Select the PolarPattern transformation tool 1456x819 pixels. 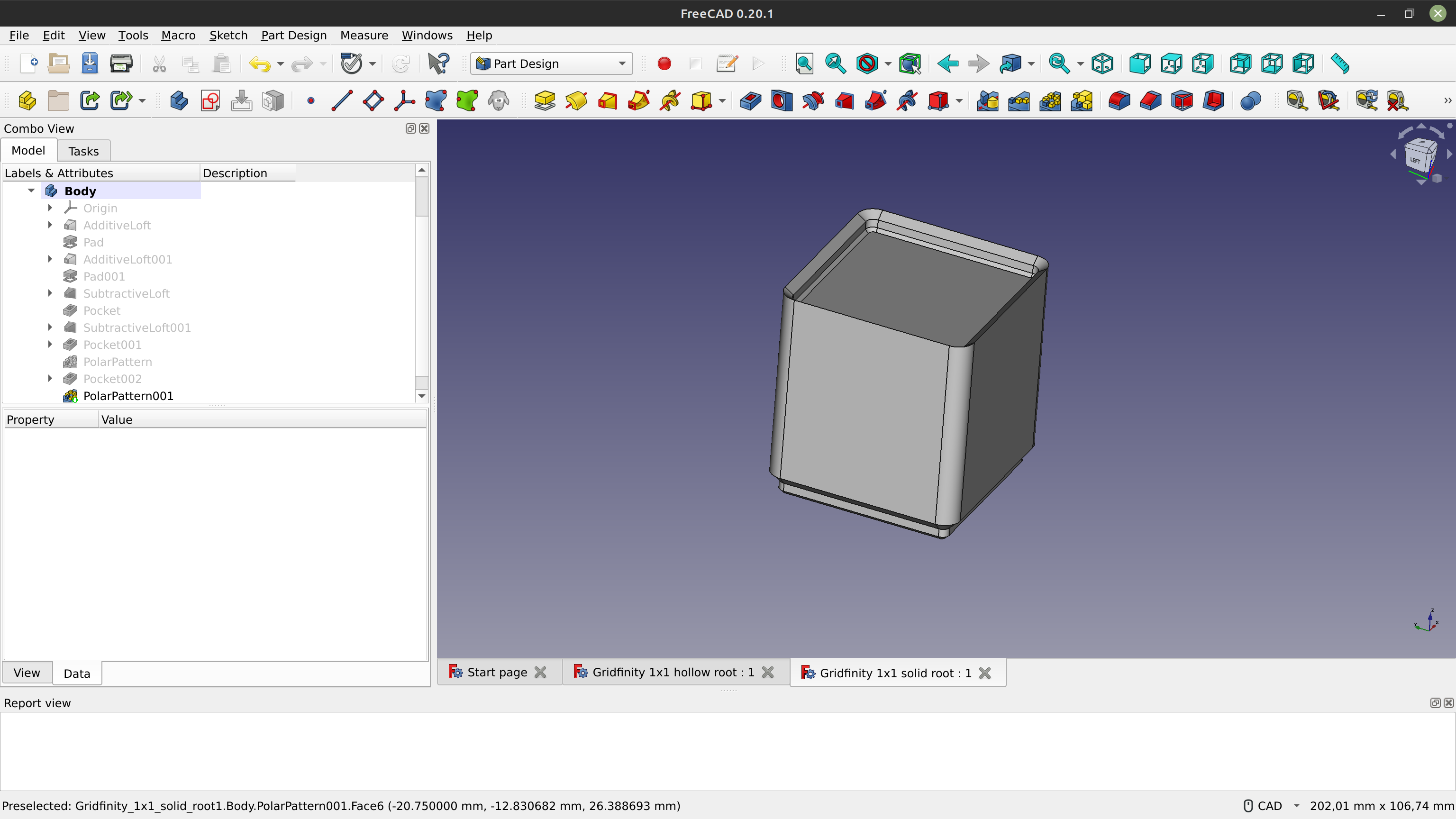coord(1051,100)
